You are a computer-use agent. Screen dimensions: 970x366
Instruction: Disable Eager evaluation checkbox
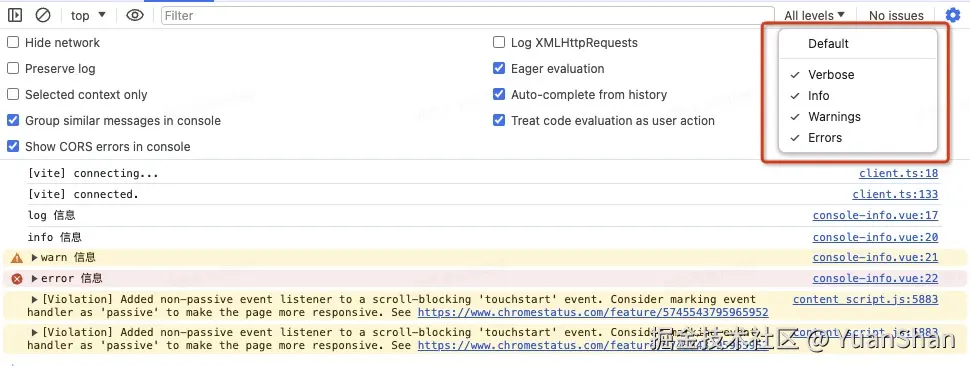tap(499, 69)
